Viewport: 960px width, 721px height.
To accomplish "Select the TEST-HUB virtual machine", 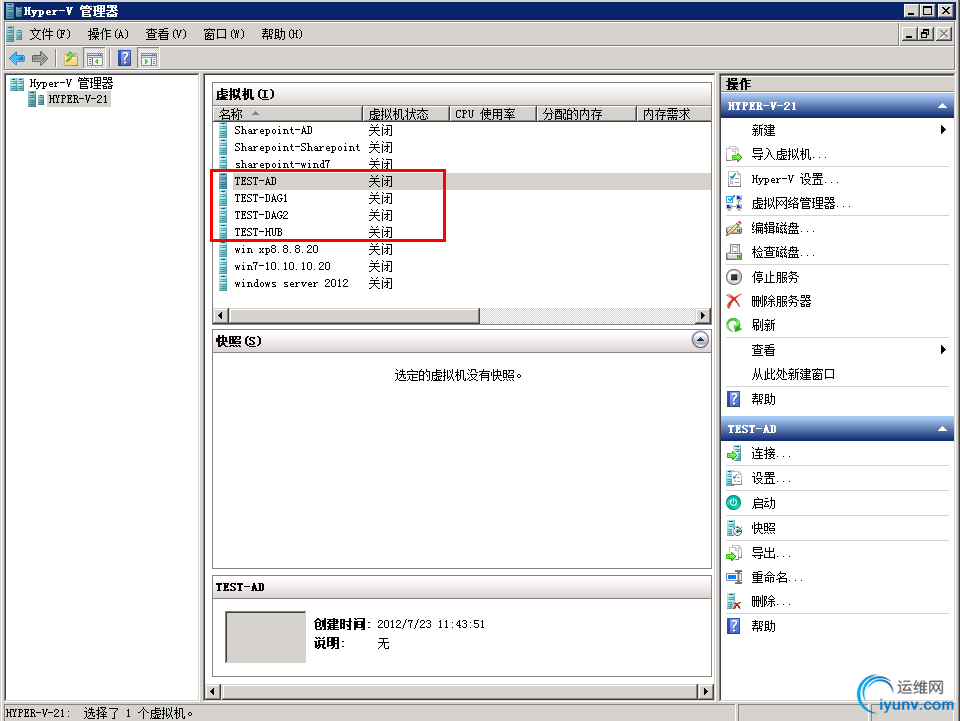I will 258,233.
